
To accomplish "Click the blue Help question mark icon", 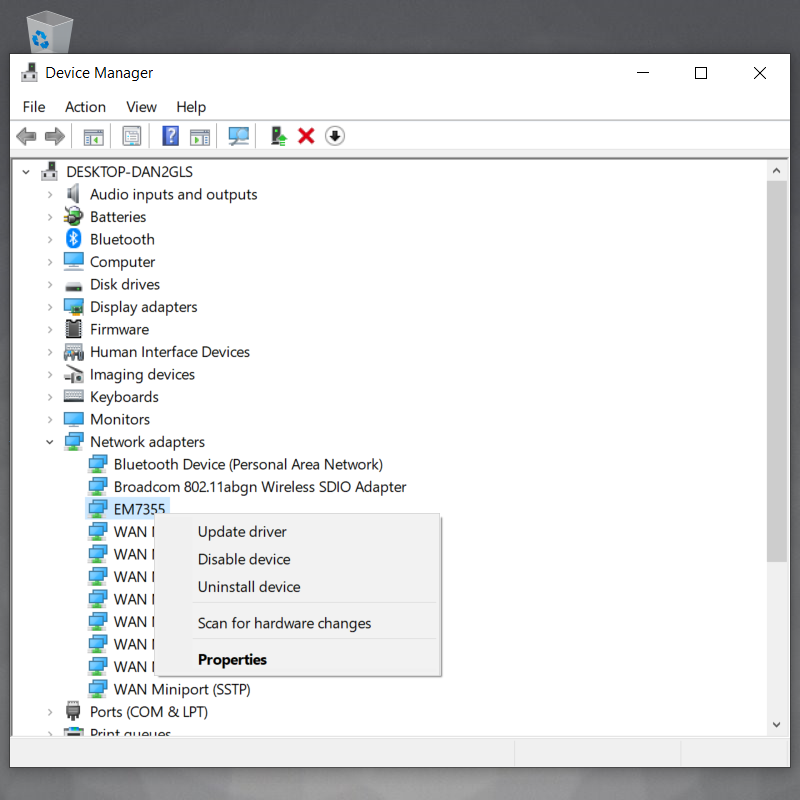I will click(x=171, y=136).
